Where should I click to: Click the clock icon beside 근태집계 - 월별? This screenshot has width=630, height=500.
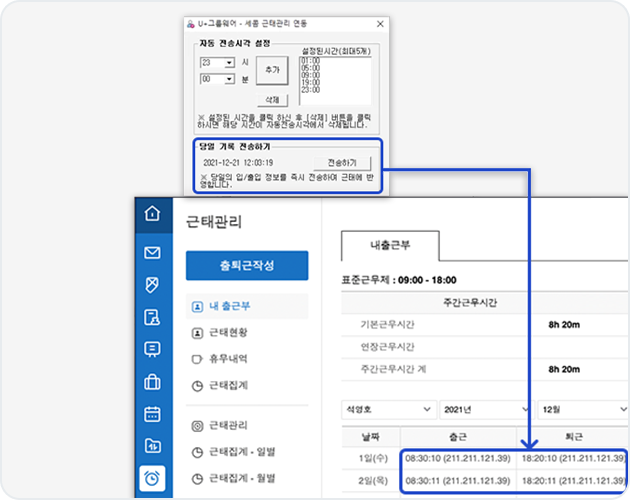point(197,479)
